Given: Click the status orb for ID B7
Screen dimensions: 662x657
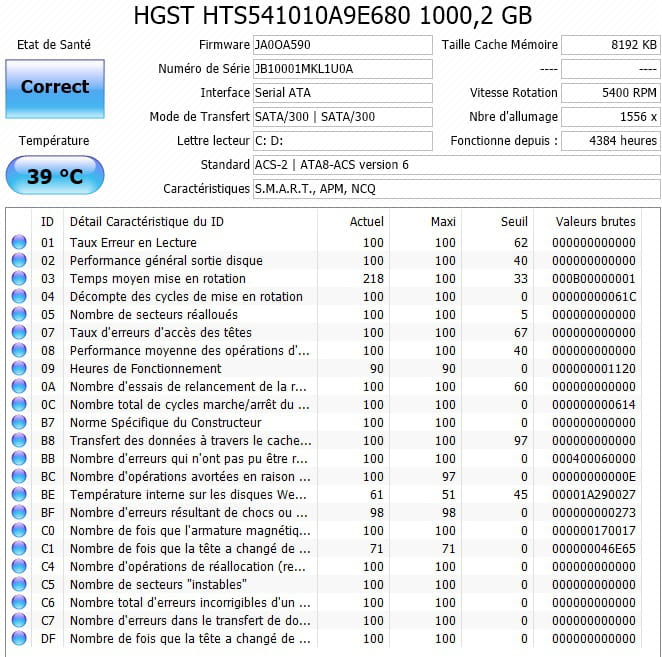Looking at the screenshot, I should pos(19,422).
